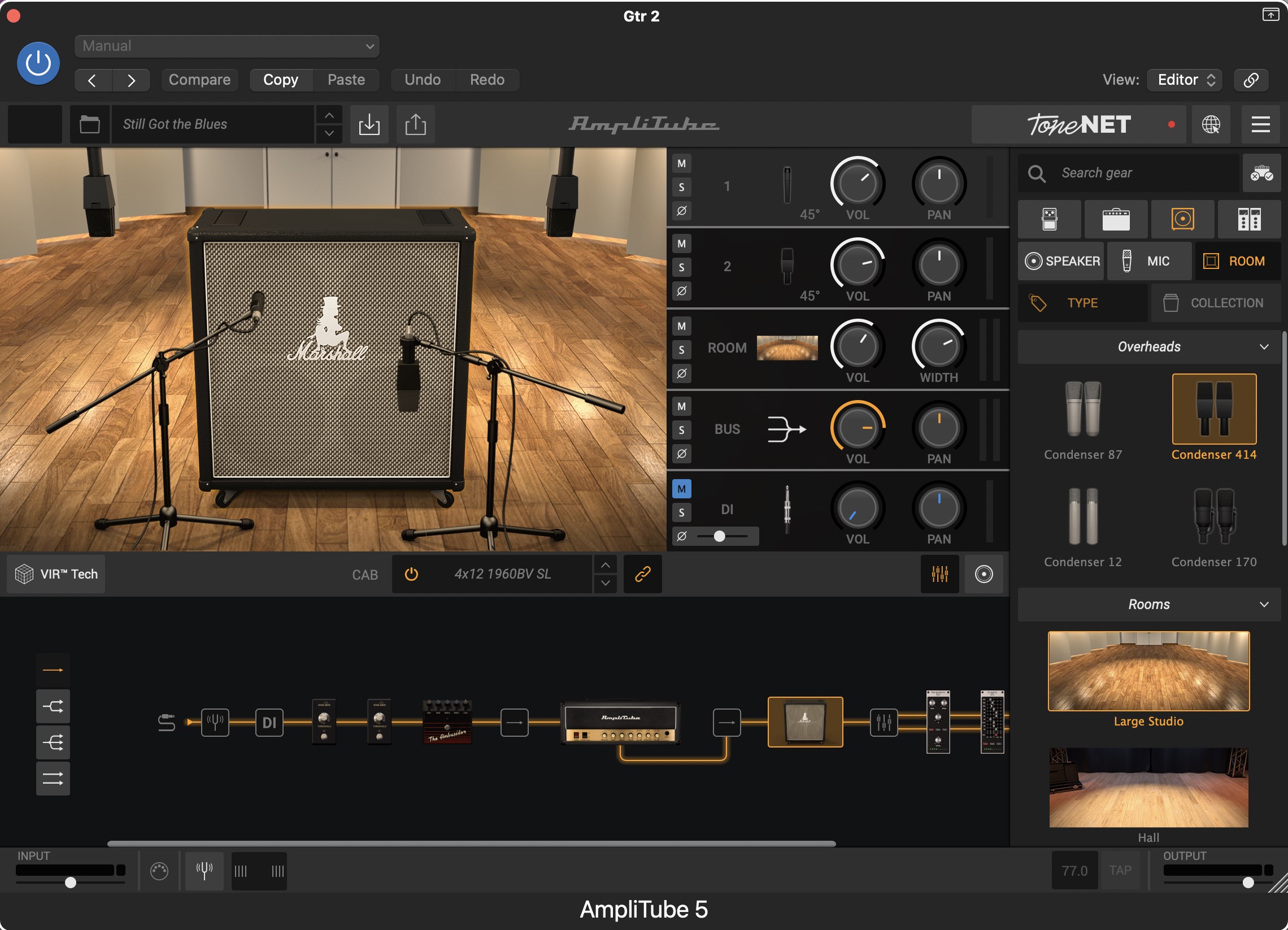Click the globe web icon

tap(1210, 124)
